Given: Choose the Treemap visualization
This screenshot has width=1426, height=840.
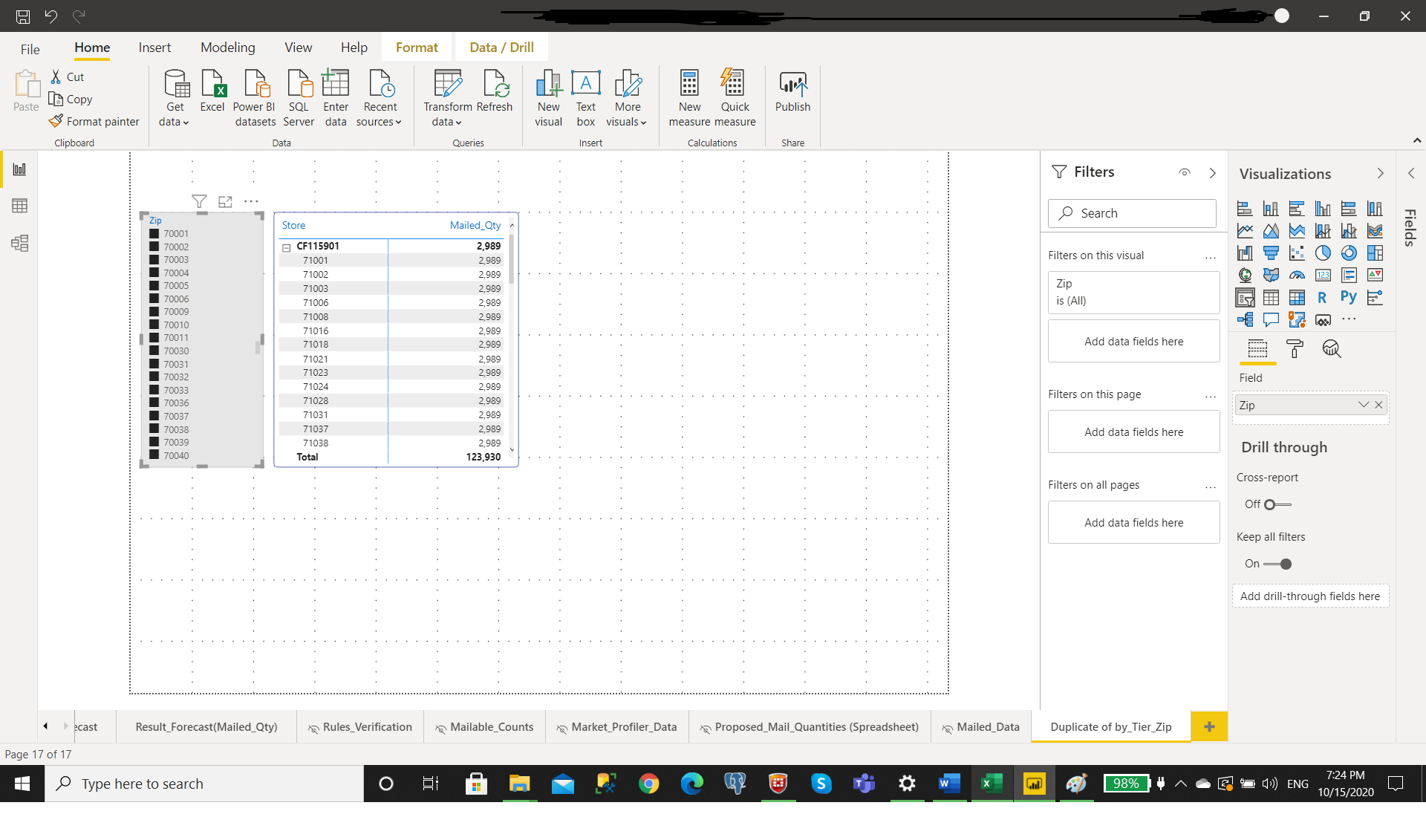Looking at the screenshot, I should click(1375, 253).
